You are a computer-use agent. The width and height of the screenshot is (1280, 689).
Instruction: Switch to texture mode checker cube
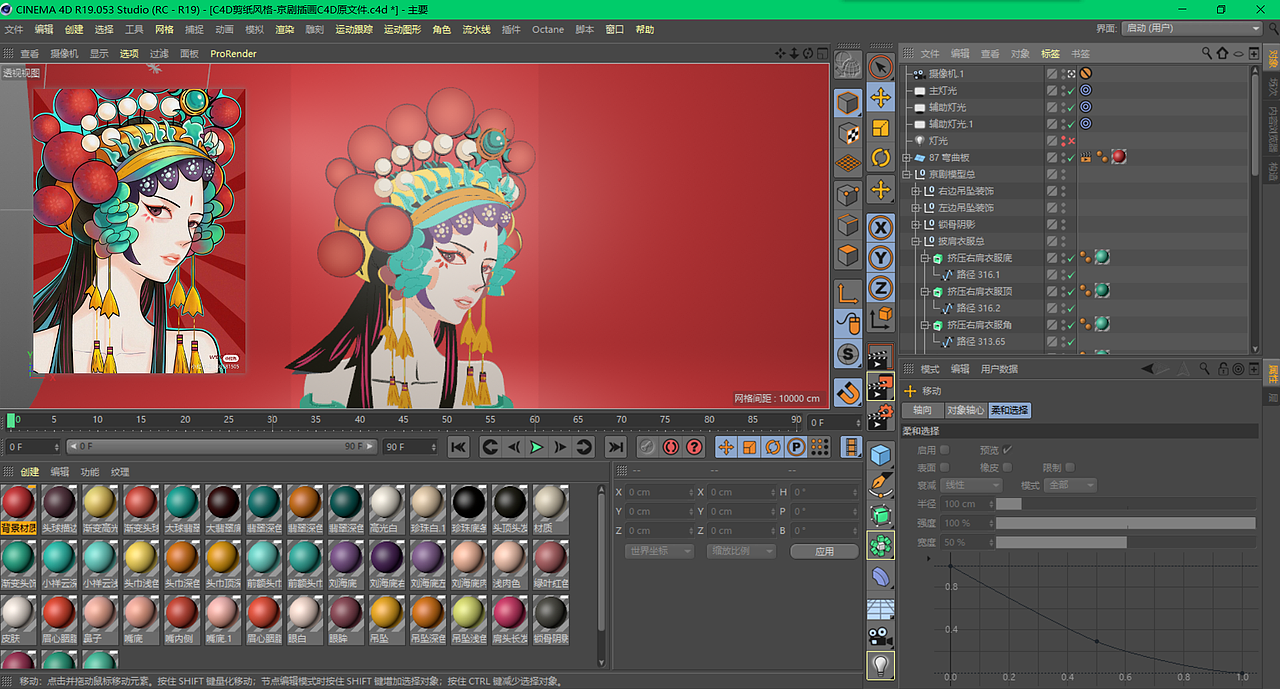(x=848, y=132)
